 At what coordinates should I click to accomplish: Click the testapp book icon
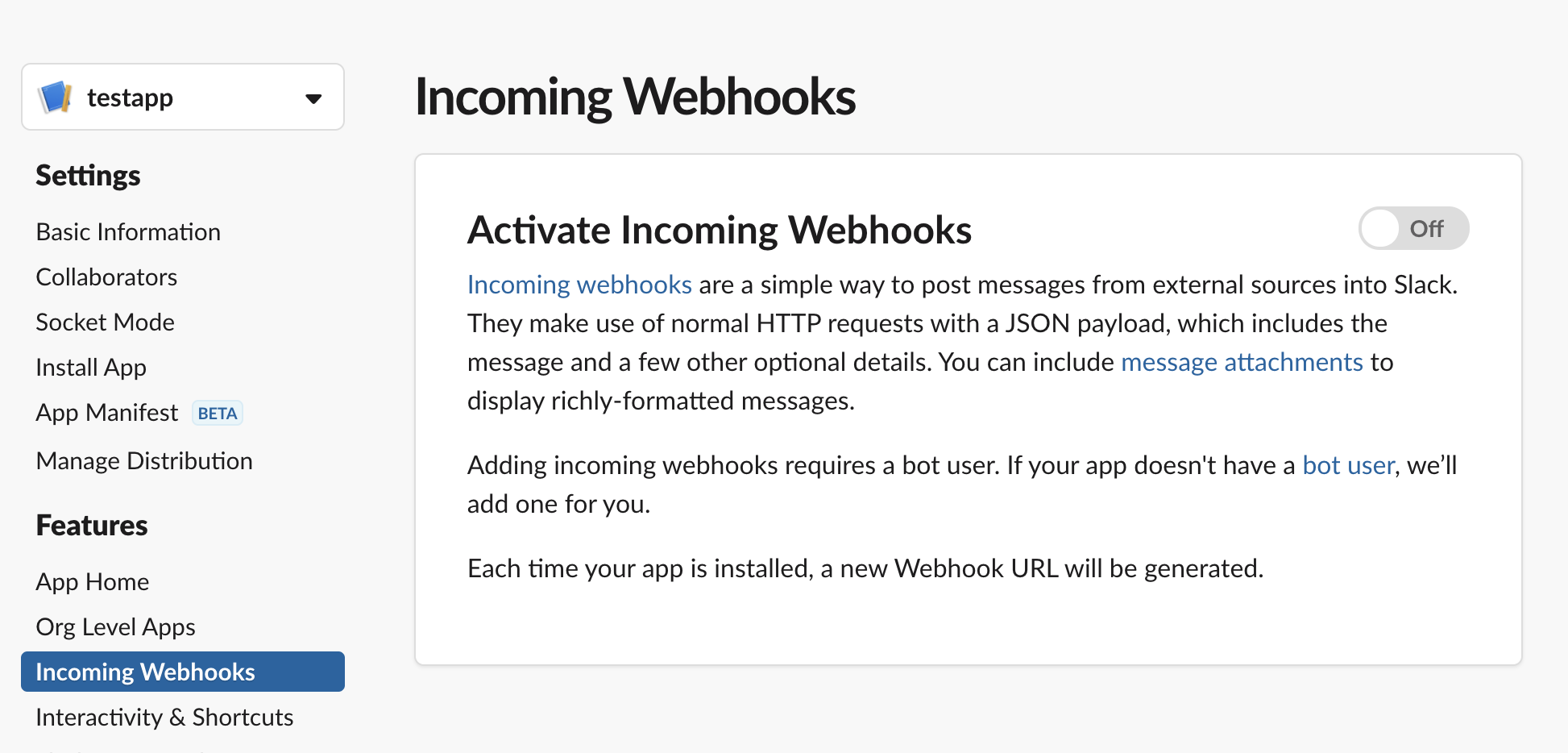point(55,98)
